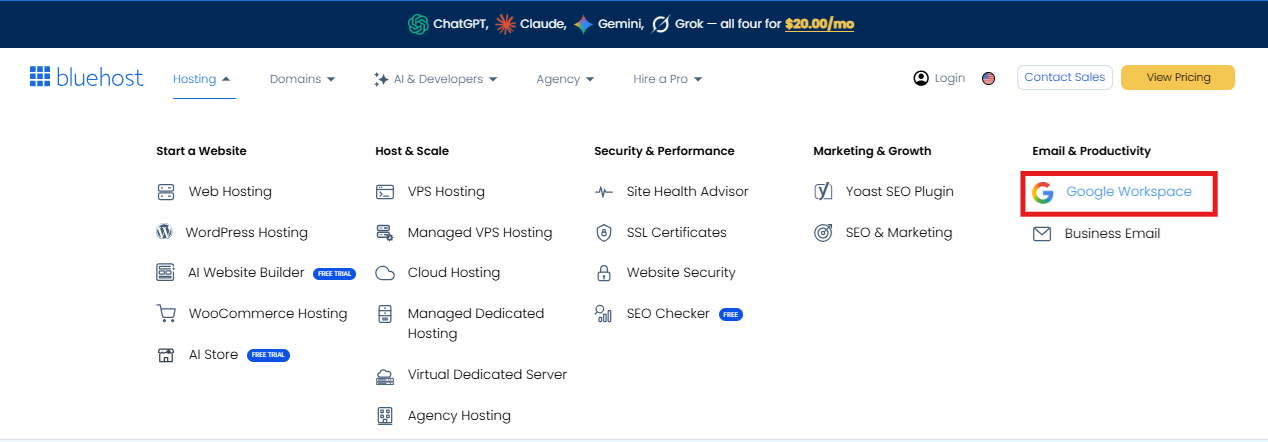Viewport: 1268px width, 442px height.
Task: Expand the Domains dropdown
Action: pos(303,79)
